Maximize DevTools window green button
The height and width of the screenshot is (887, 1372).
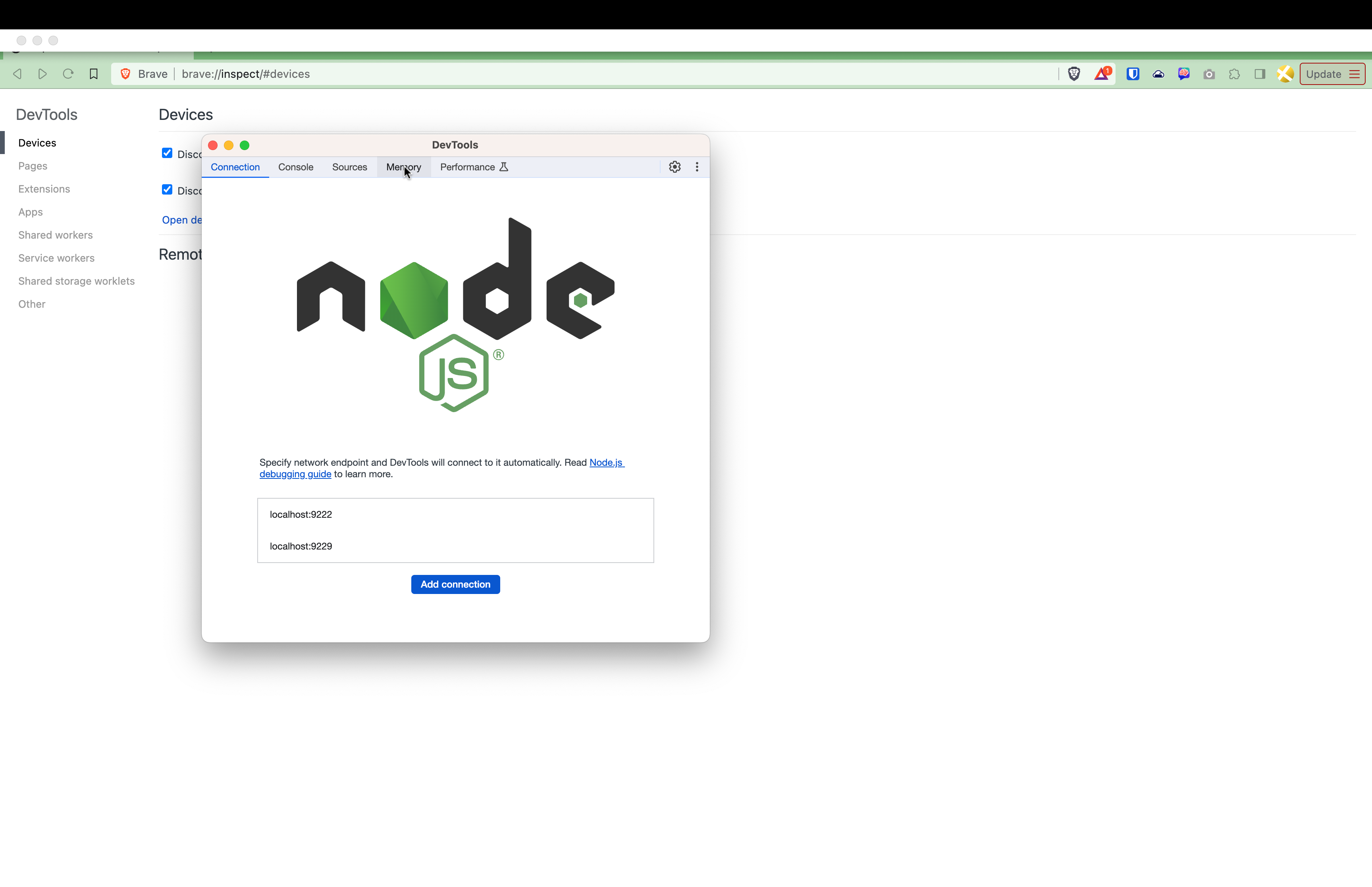coord(245,145)
